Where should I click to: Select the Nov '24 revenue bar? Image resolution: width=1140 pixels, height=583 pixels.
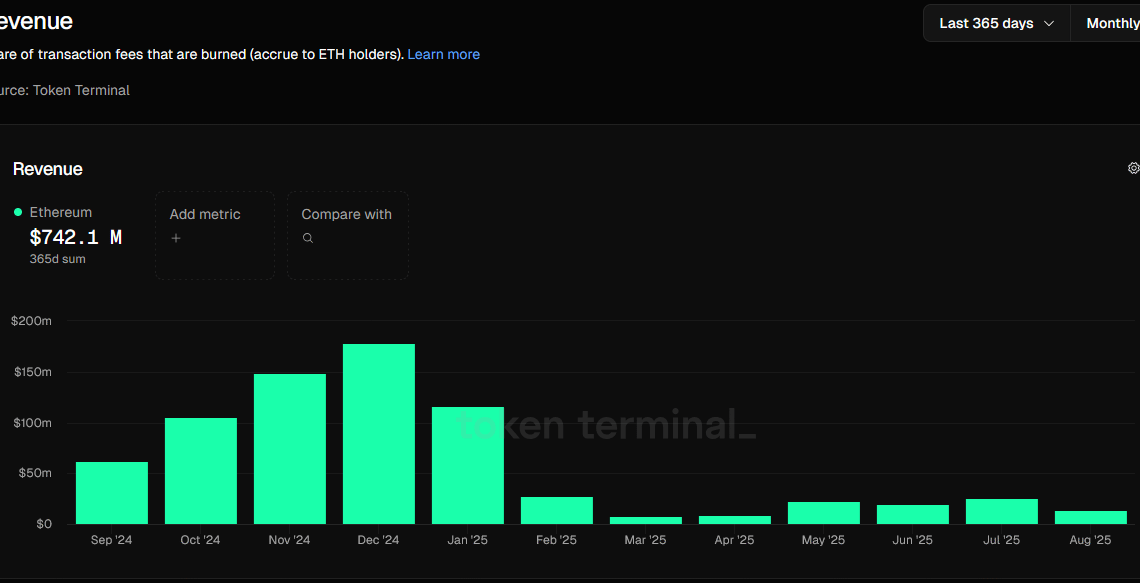tap(290, 449)
